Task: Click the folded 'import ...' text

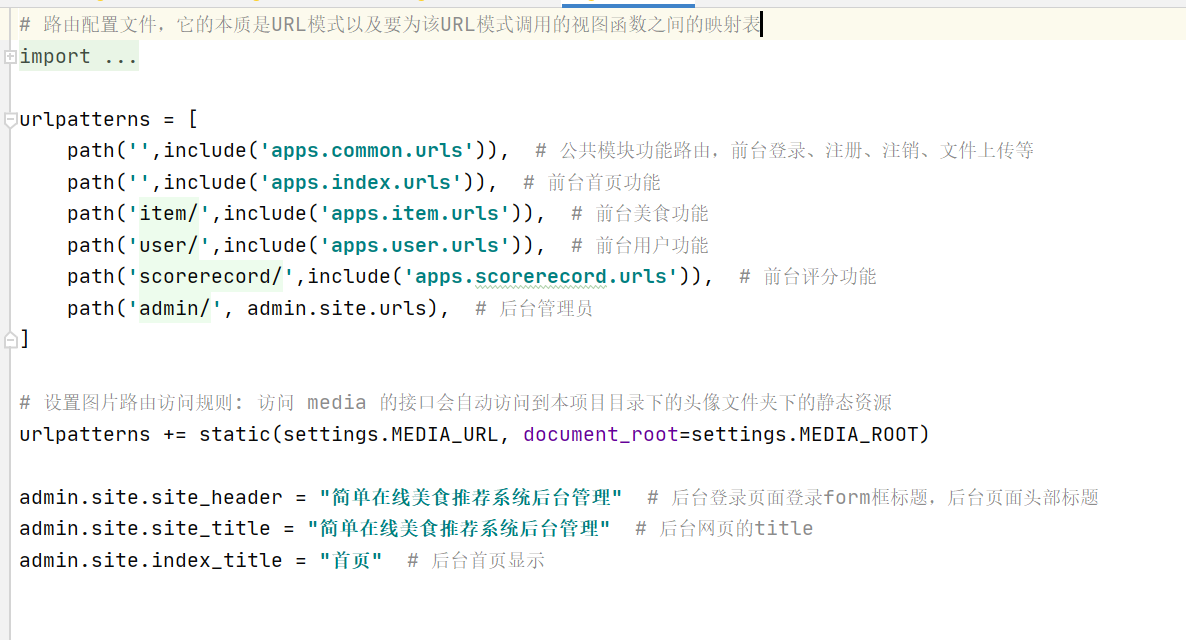Action: (x=79, y=57)
